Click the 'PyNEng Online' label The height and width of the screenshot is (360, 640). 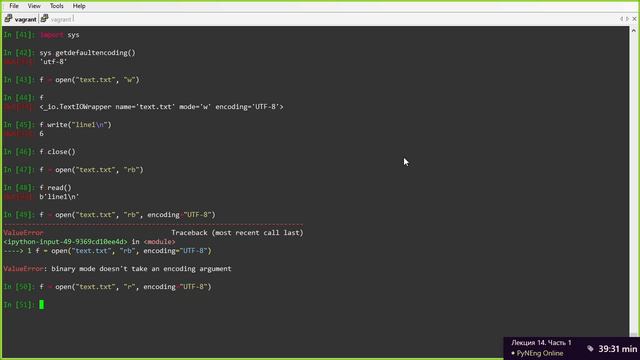tap(540, 353)
